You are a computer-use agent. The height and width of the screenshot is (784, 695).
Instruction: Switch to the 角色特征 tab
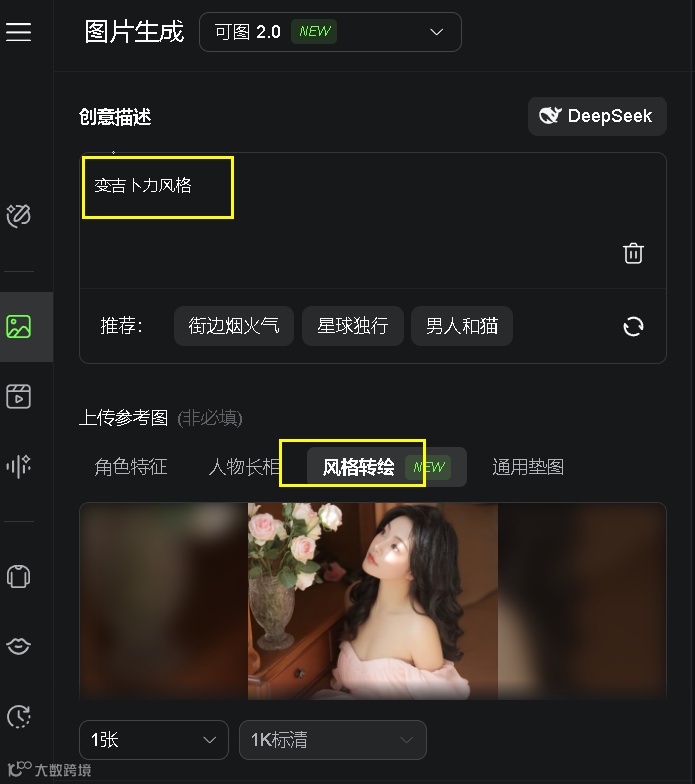coord(130,467)
